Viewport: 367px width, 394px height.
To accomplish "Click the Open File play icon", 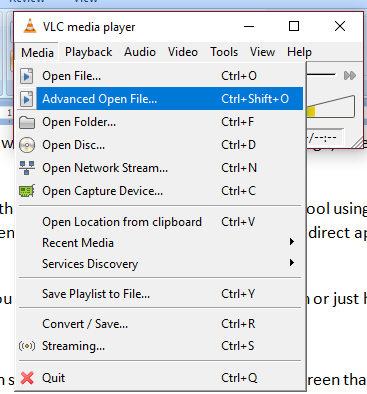I will [x=27, y=76].
